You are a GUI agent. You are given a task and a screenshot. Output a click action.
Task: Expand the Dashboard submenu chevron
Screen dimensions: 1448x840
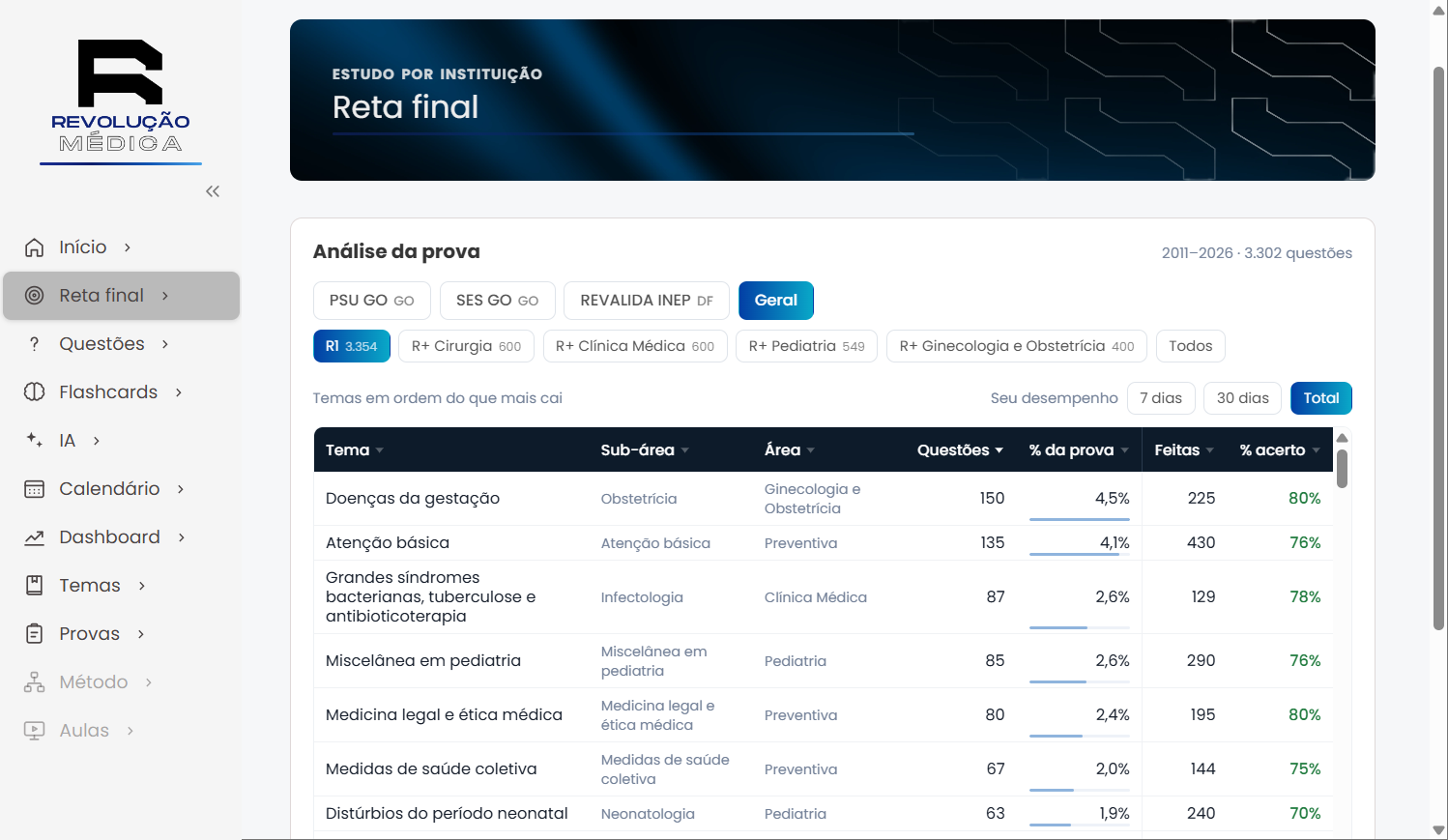click(181, 537)
